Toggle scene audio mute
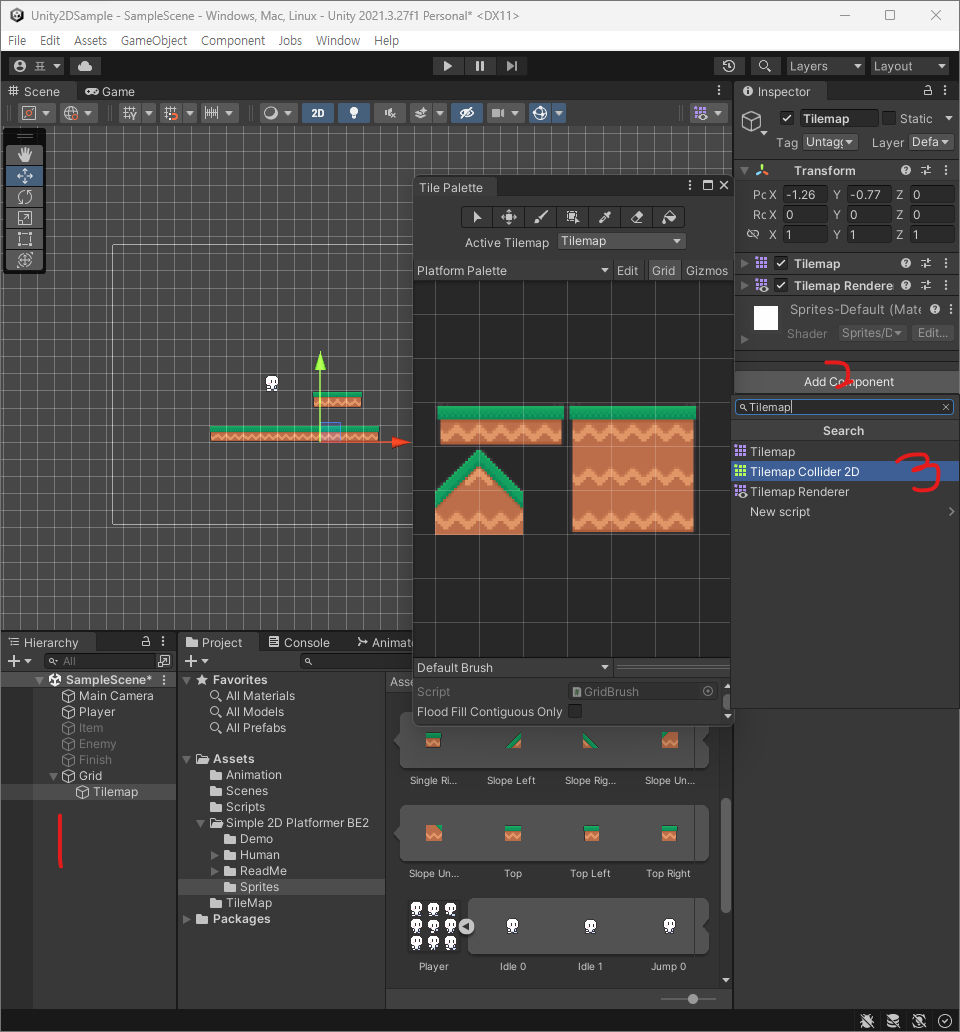Viewport: 960px width, 1032px height. (x=390, y=113)
